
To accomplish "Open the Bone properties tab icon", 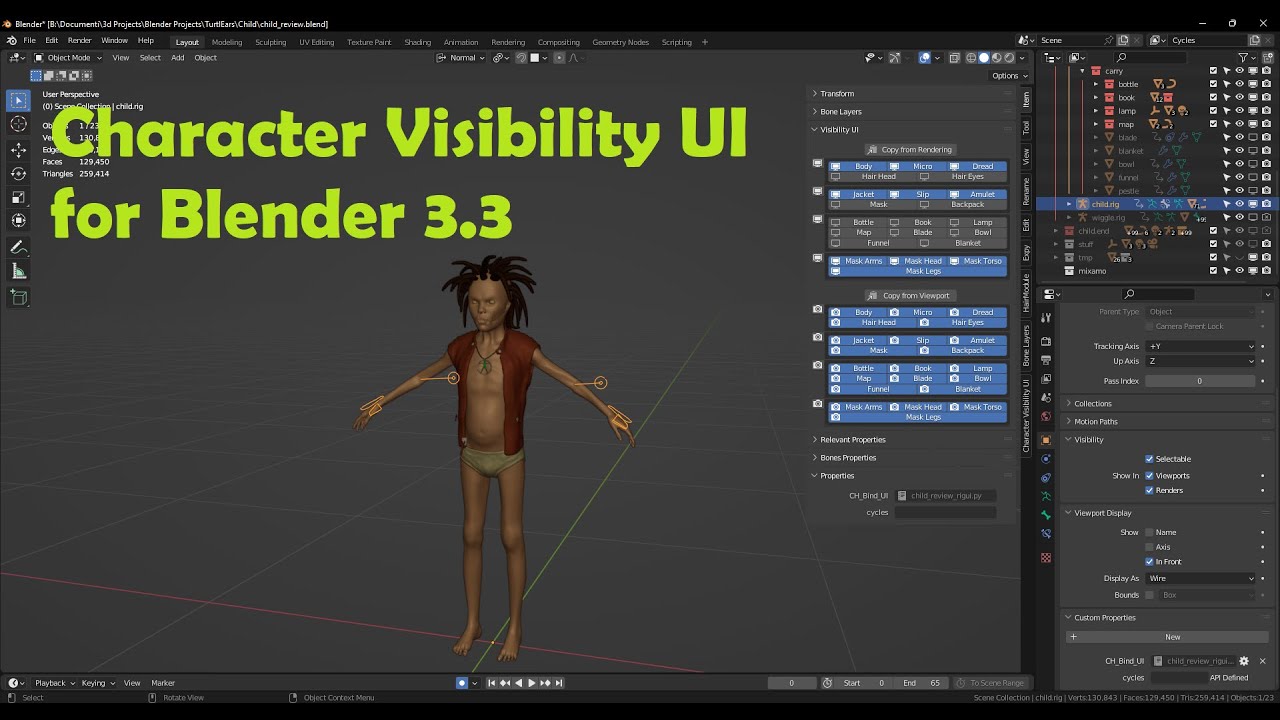I will point(1046,515).
